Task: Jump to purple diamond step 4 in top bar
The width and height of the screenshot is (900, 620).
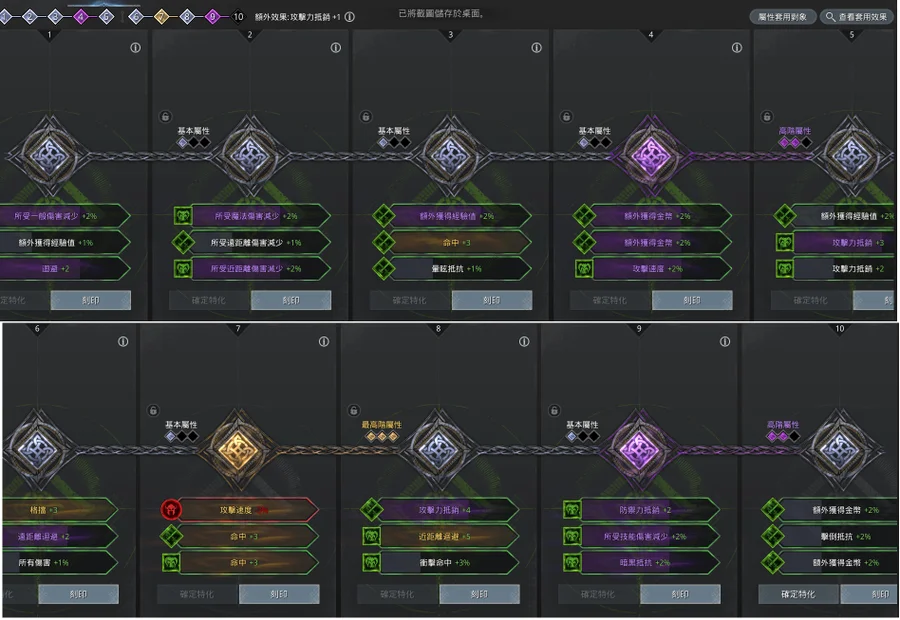Action: 81,17
